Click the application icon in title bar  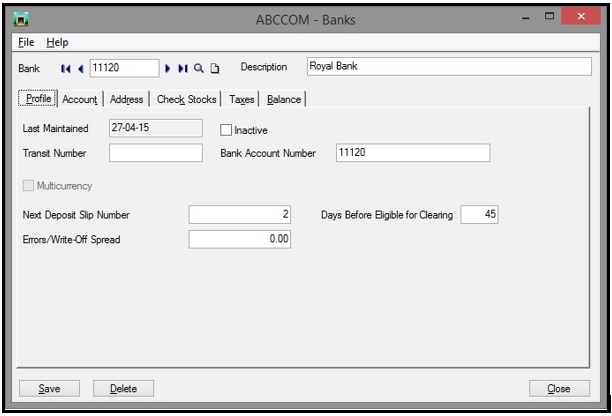[21, 19]
